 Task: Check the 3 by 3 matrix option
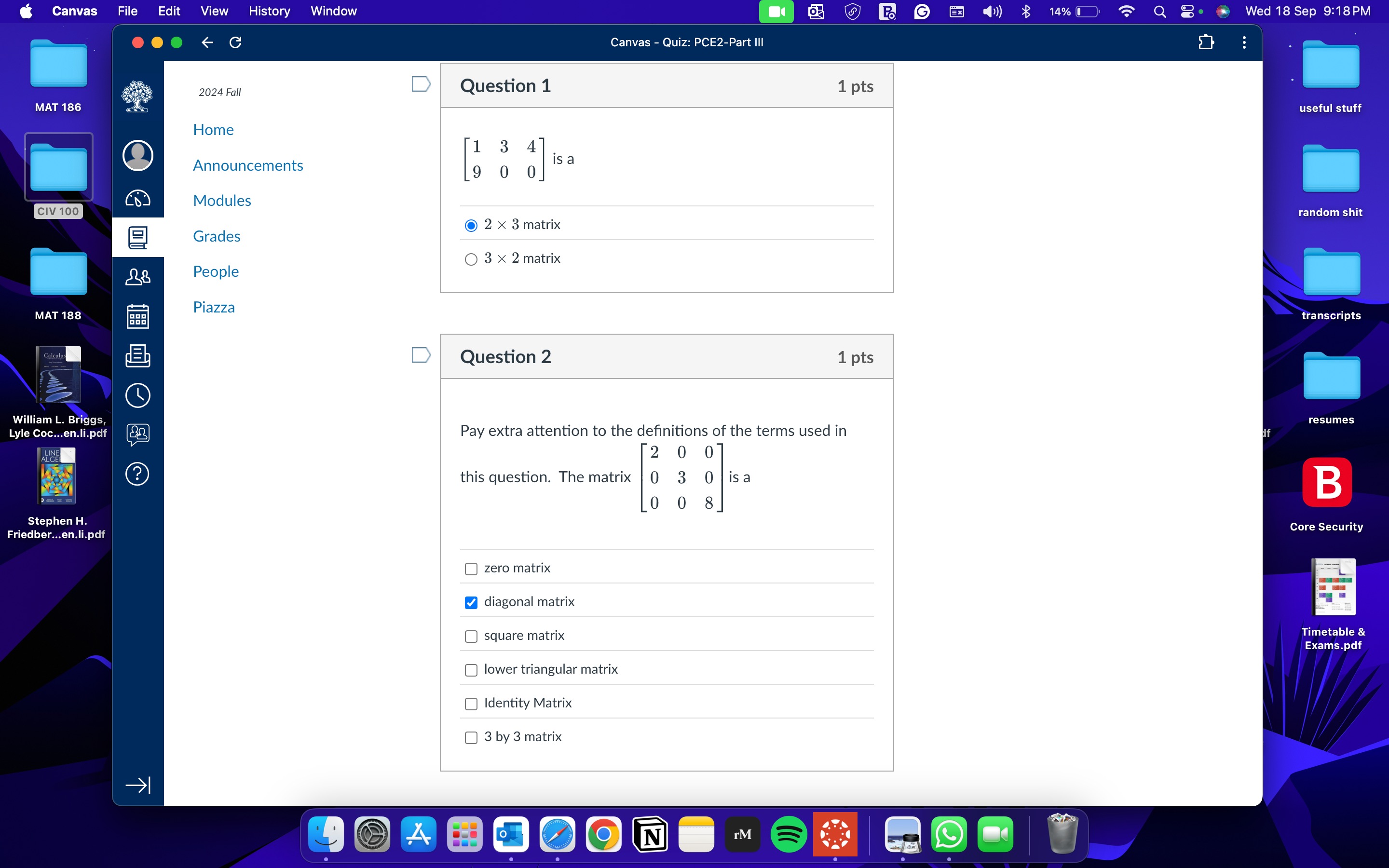pyautogui.click(x=470, y=736)
